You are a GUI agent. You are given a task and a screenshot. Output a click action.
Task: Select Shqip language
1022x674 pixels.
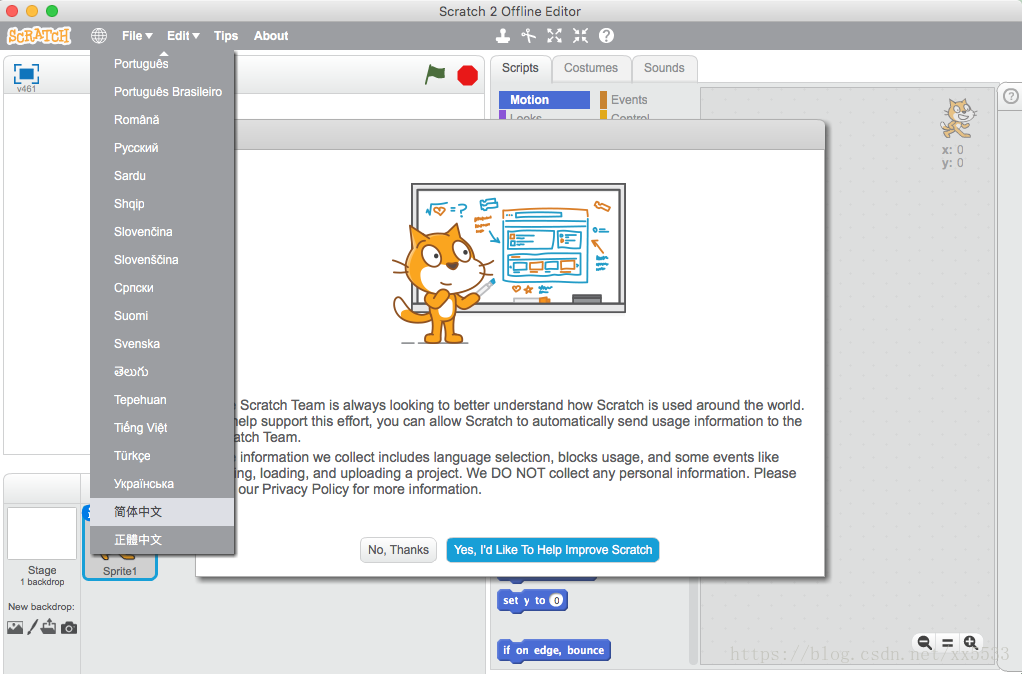click(162, 204)
